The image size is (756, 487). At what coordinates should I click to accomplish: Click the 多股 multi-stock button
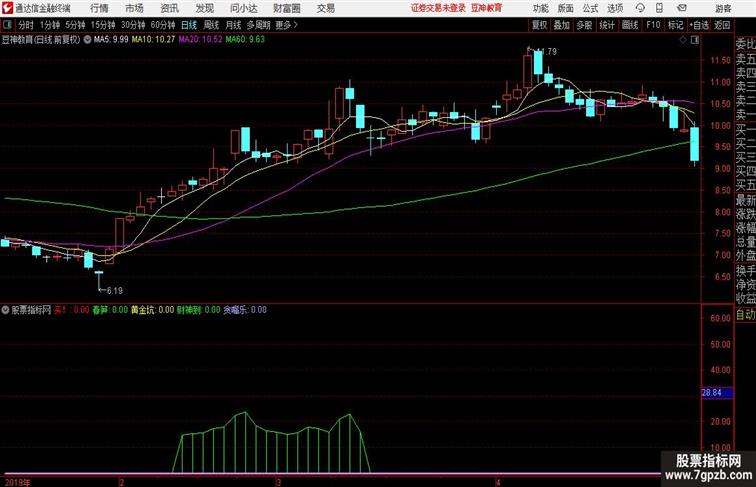coord(584,25)
